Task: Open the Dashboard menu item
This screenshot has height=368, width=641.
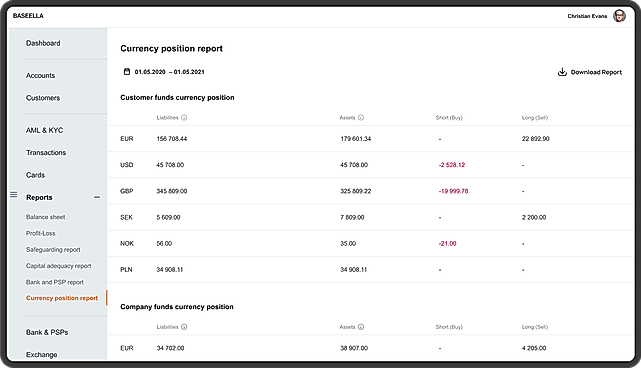Action: pyautogui.click(x=43, y=43)
